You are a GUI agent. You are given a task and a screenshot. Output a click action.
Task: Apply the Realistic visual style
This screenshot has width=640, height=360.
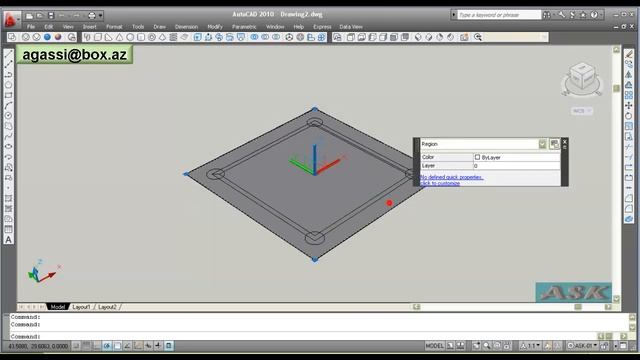click(47, 37)
